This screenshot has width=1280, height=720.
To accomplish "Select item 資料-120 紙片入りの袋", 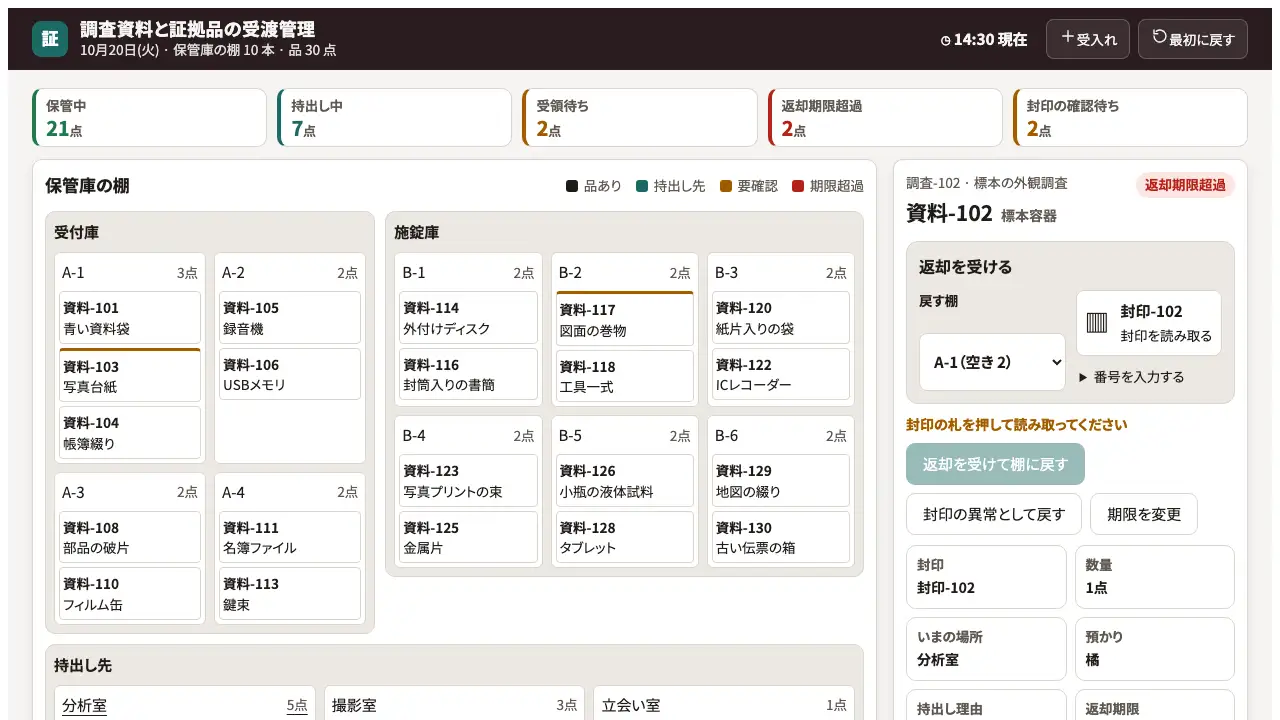I will (x=781, y=318).
